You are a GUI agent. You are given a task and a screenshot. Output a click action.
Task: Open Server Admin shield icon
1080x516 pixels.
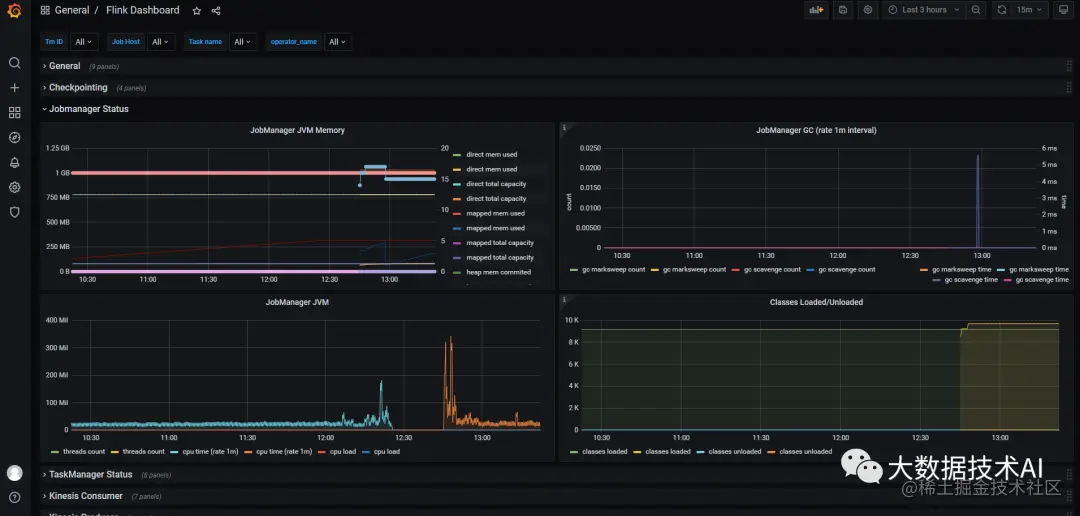(x=14, y=212)
